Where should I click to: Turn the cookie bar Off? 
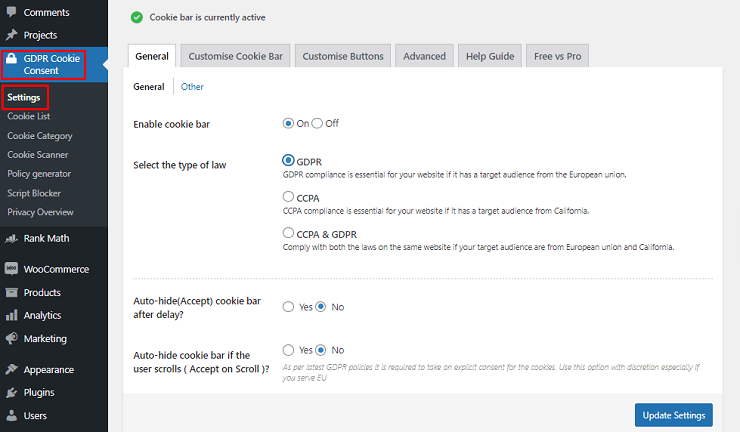click(x=317, y=124)
